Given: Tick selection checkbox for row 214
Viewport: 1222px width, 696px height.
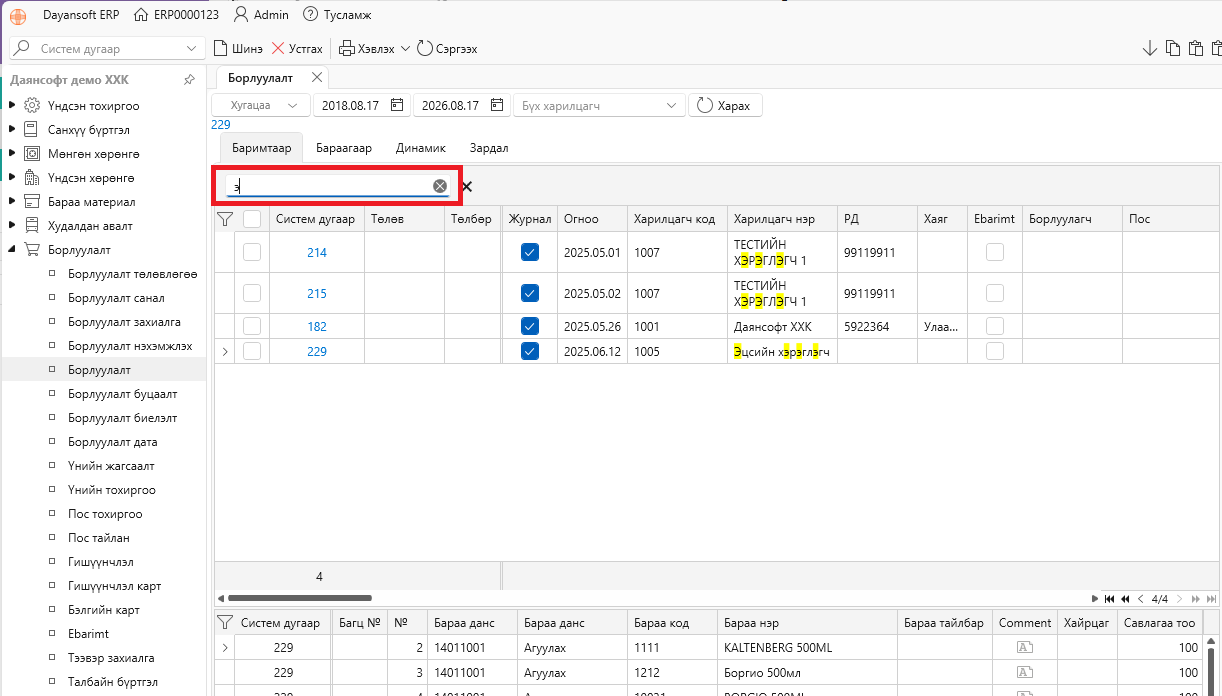Looking at the screenshot, I should tap(252, 252).
